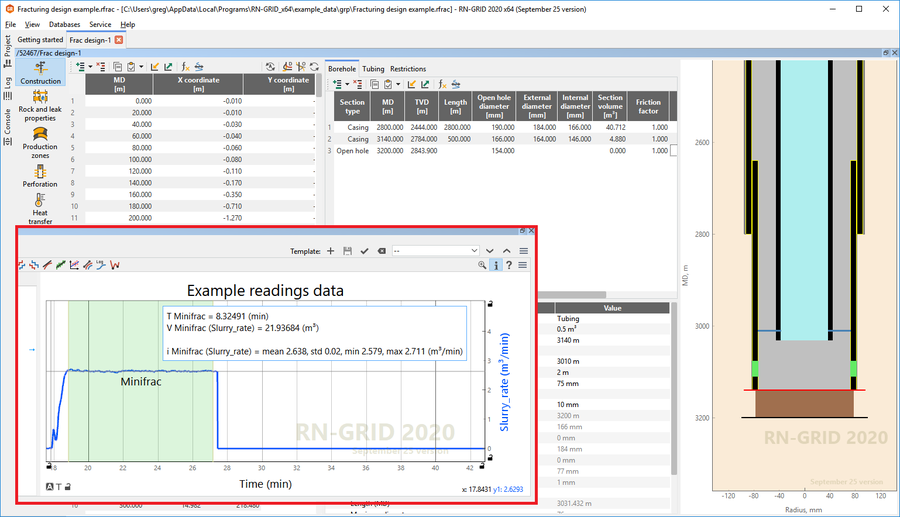The width and height of the screenshot is (900, 517).
Task: Click the chart help question mark icon
Action: click(509, 265)
